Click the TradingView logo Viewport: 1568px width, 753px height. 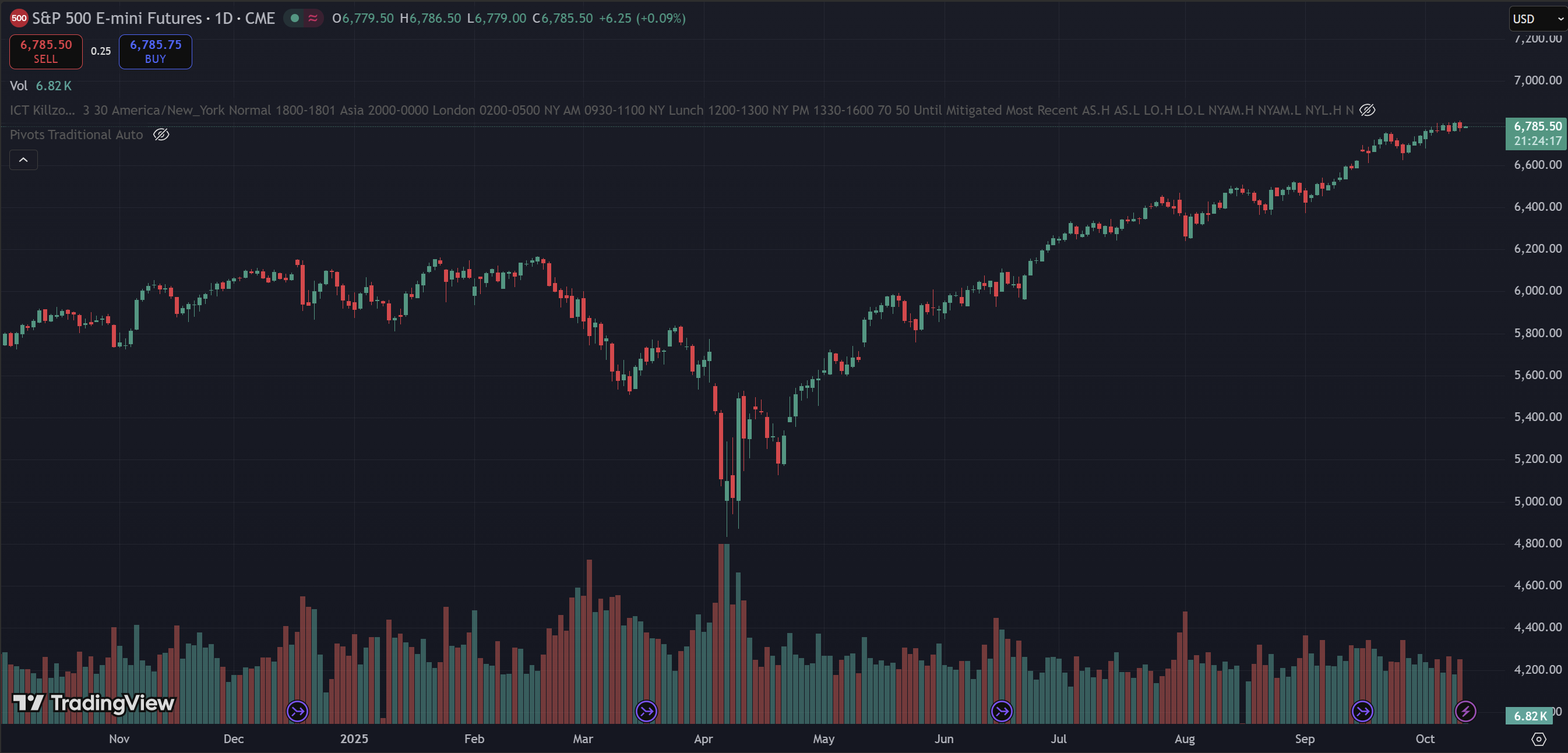(x=94, y=703)
